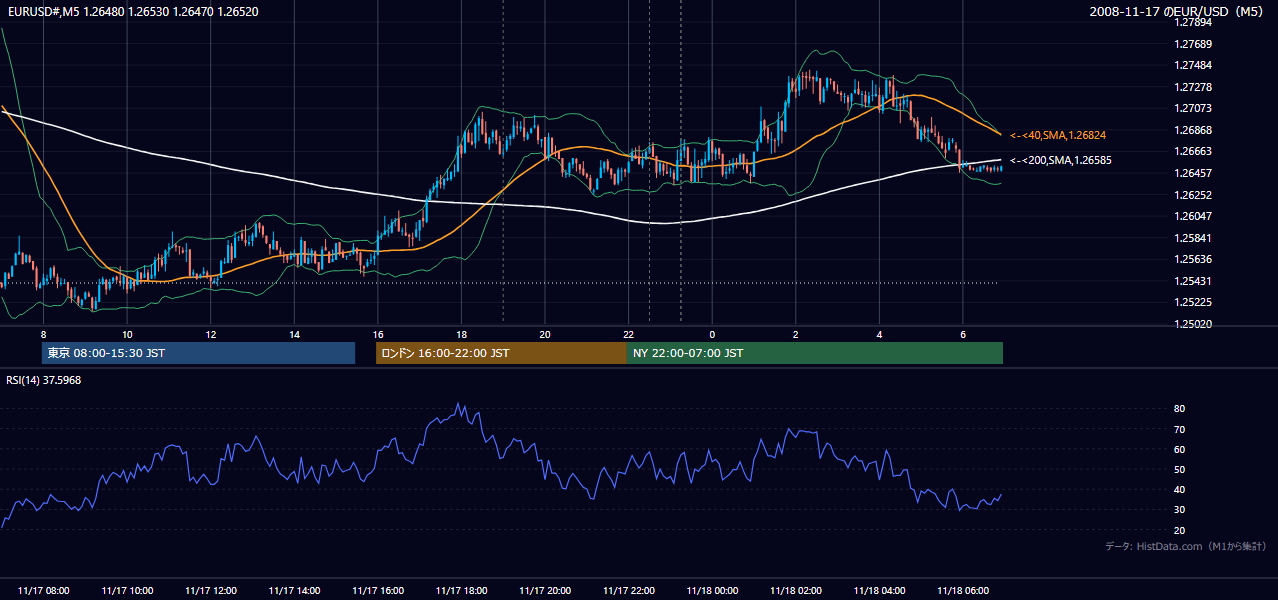Click the bottom time label 11/17 16:00

[378, 591]
